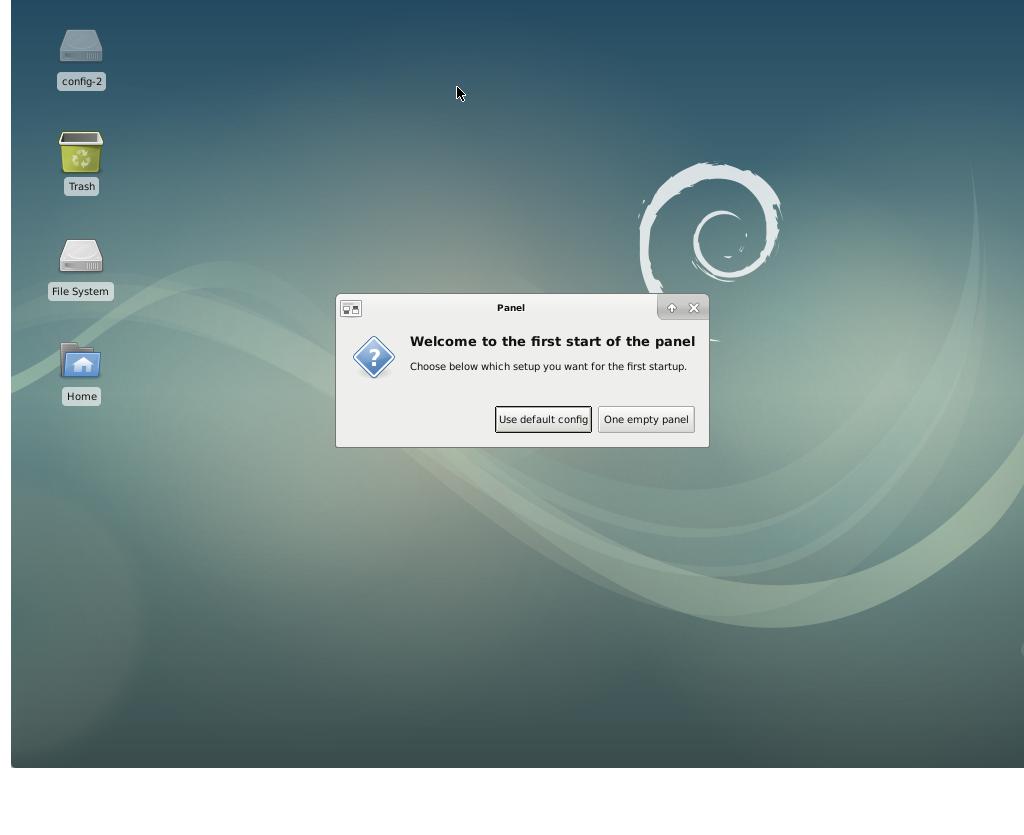Close the Panel dialog window

694,308
